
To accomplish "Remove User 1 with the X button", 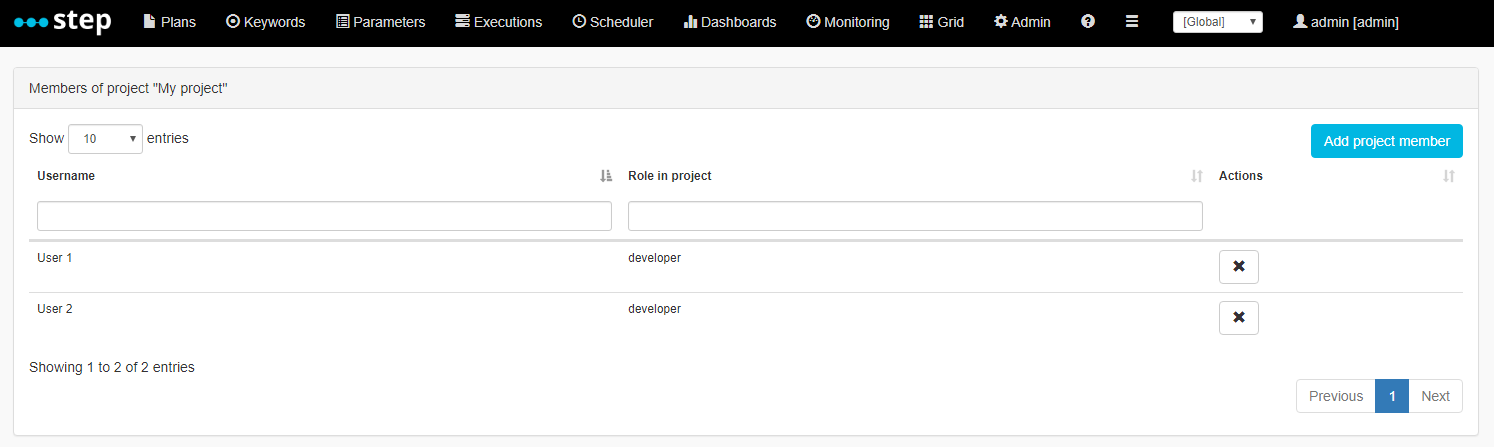I will tap(1239, 267).
